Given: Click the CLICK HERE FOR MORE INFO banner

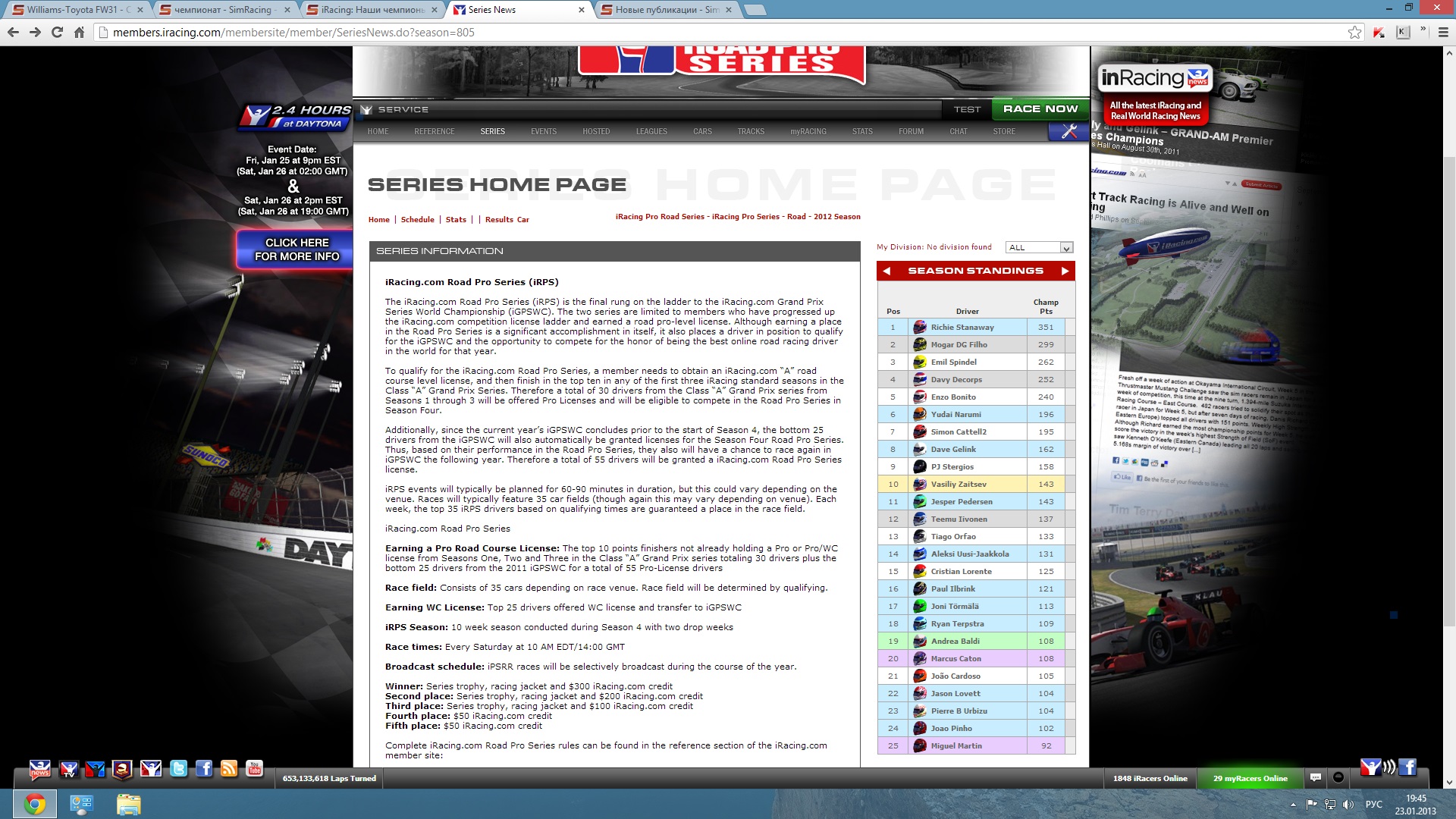Looking at the screenshot, I should coord(297,249).
